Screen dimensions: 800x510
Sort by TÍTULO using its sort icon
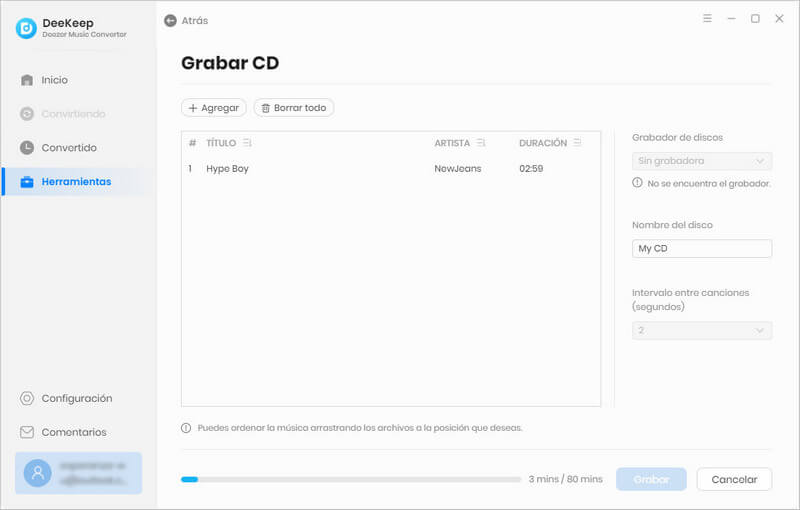tap(247, 143)
